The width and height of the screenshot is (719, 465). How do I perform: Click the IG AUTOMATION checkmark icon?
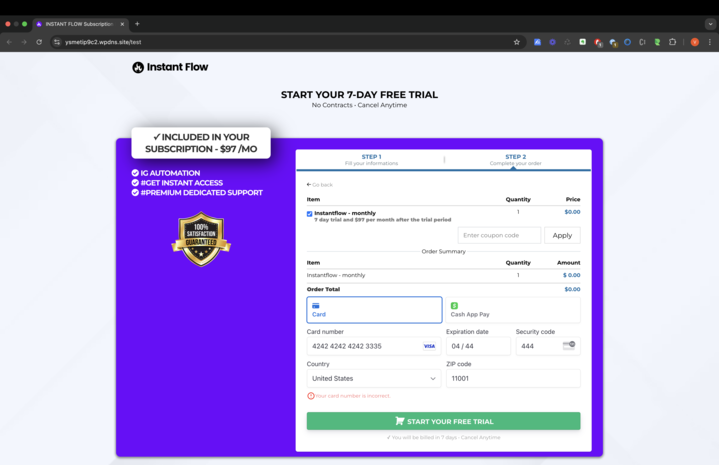pos(135,173)
